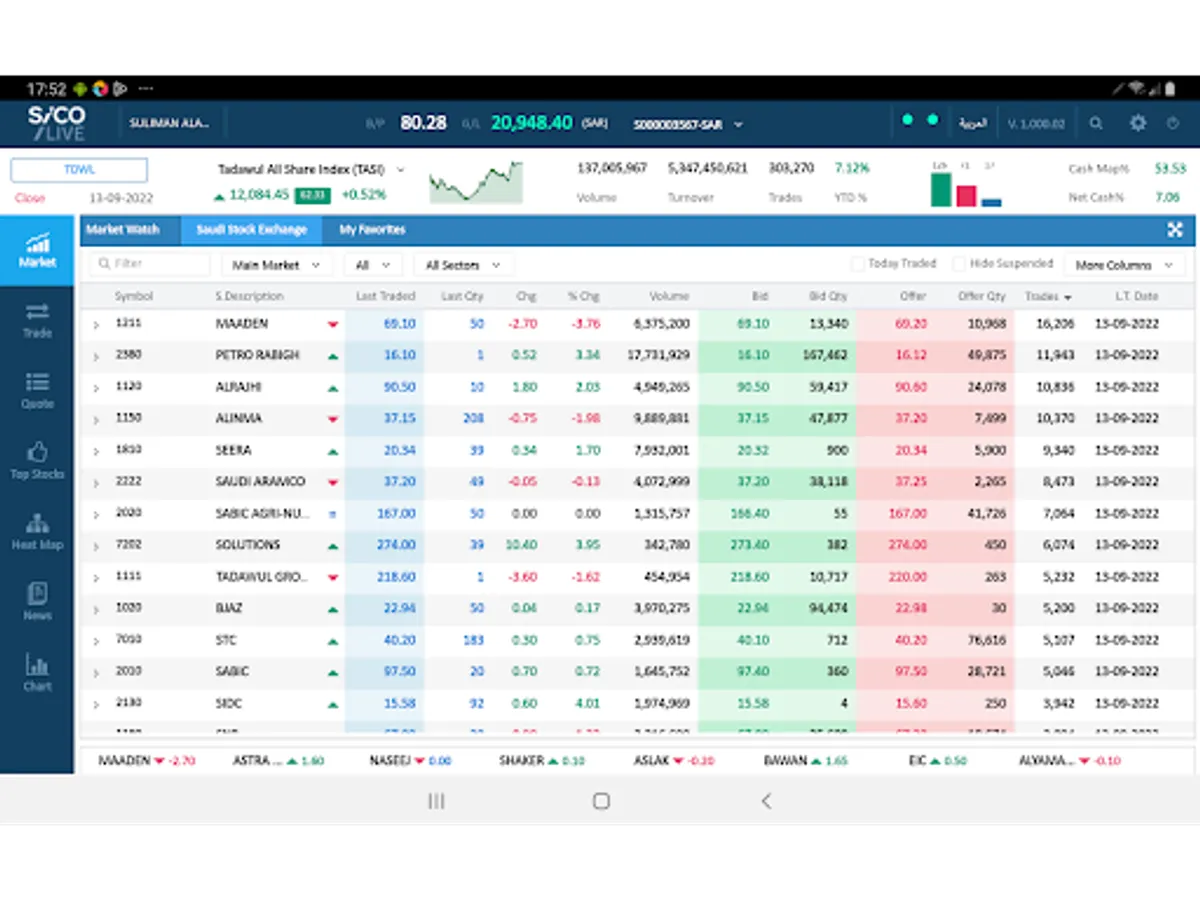Expand the ALRAJHI row
The width and height of the screenshot is (1200, 900).
pos(96,388)
